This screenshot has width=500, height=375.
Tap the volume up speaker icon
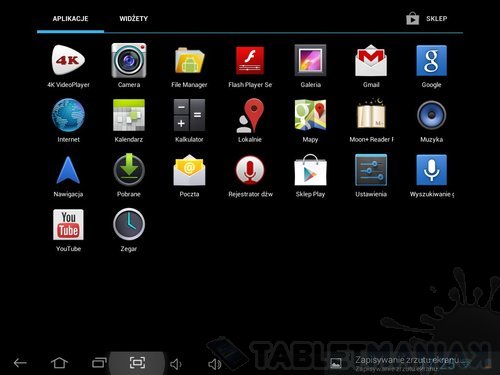[x=214, y=364]
